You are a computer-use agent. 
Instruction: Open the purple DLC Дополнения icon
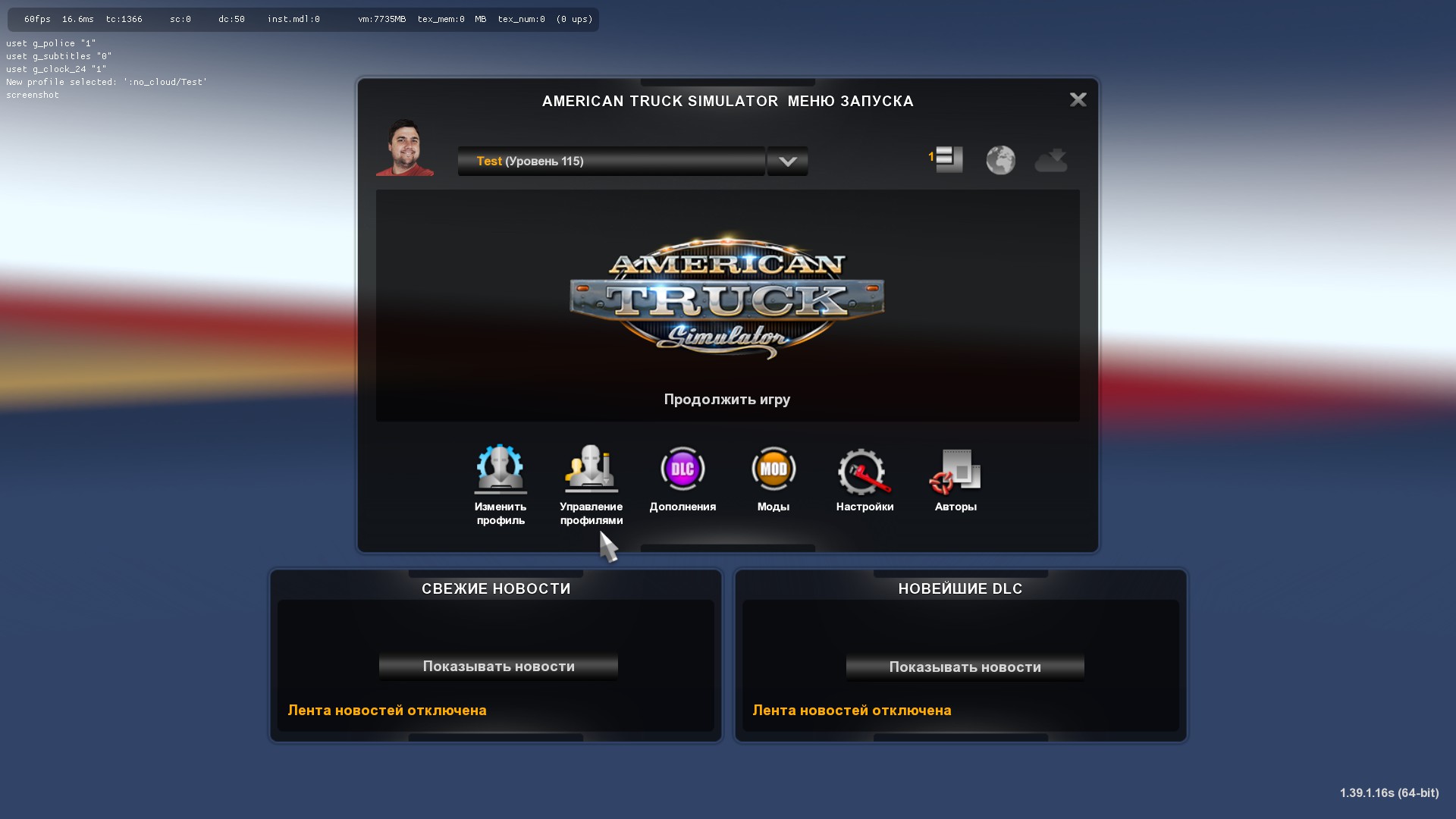tap(682, 469)
